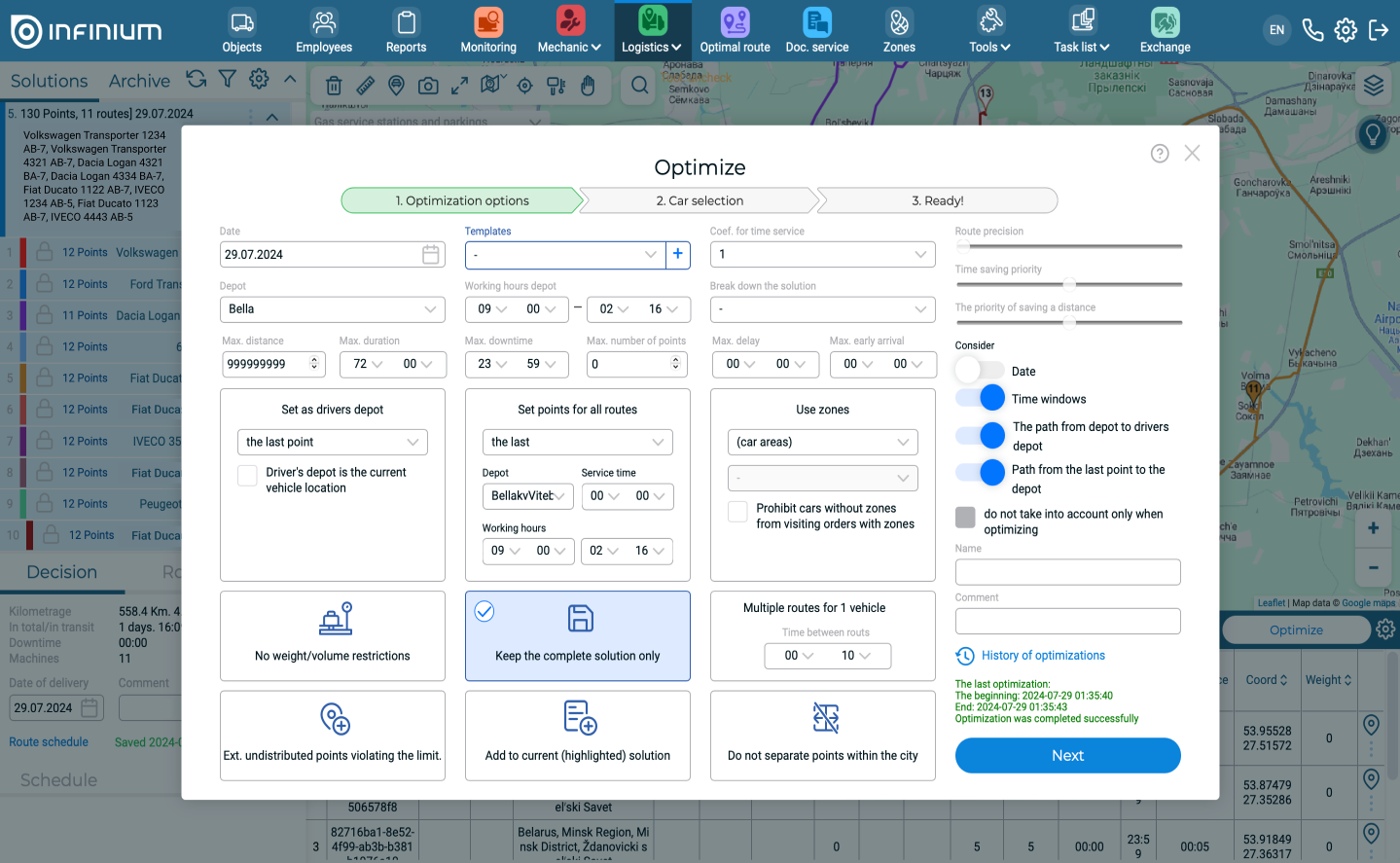Open the date calendar picker icon
This screenshot has height=863, width=1400.
pos(430,255)
